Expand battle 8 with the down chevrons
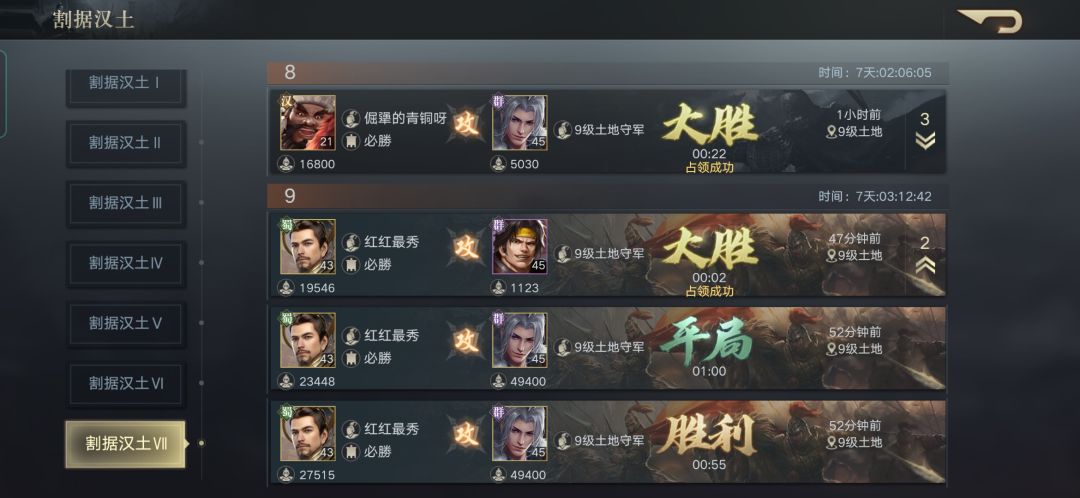The width and height of the screenshot is (1080, 498). 925,141
